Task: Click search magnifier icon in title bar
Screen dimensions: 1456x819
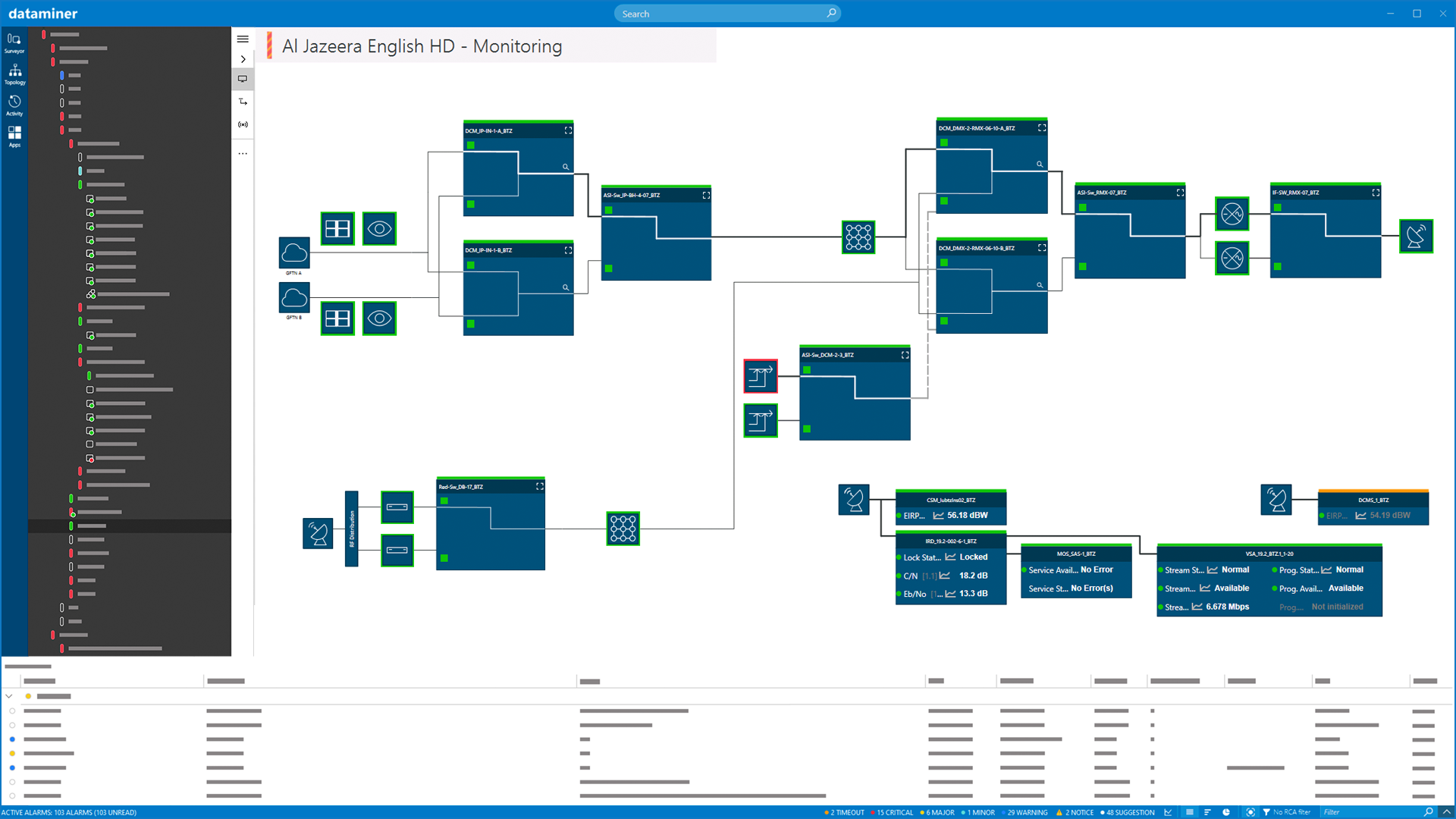Action: coord(831,13)
